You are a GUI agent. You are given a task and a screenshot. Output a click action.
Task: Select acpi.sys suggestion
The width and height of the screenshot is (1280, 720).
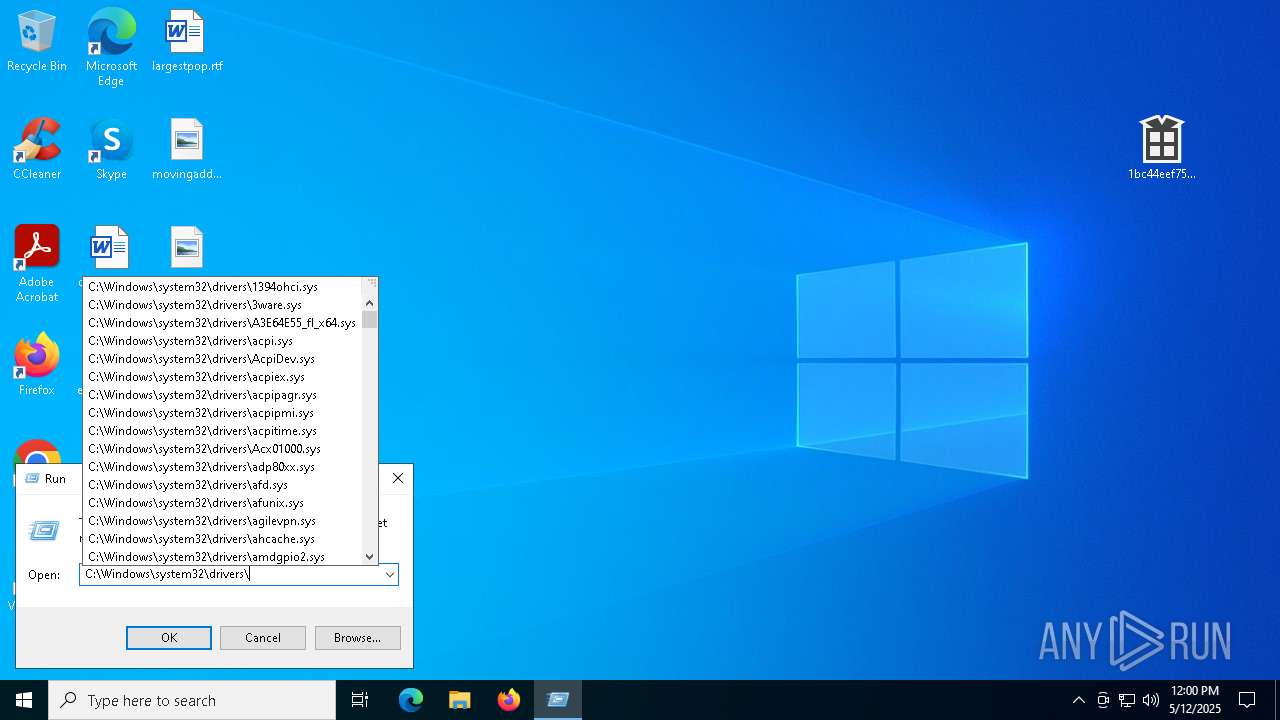point(222,341)
